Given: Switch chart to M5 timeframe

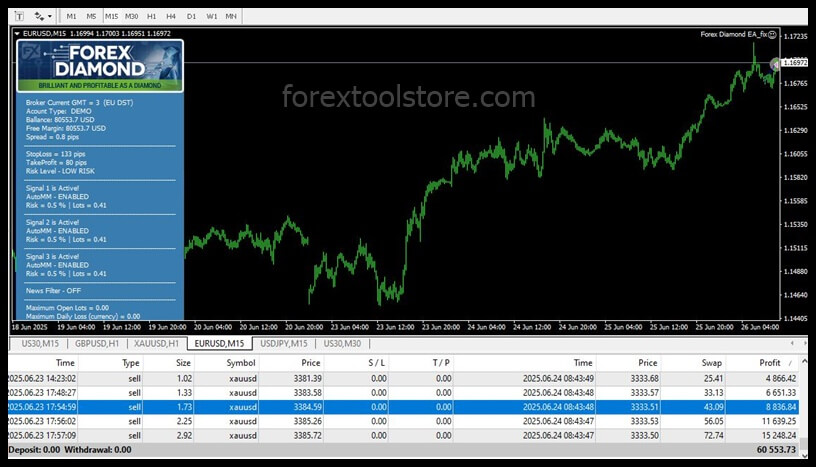Looking at the screenshot, I should click(x=91, y=16).
